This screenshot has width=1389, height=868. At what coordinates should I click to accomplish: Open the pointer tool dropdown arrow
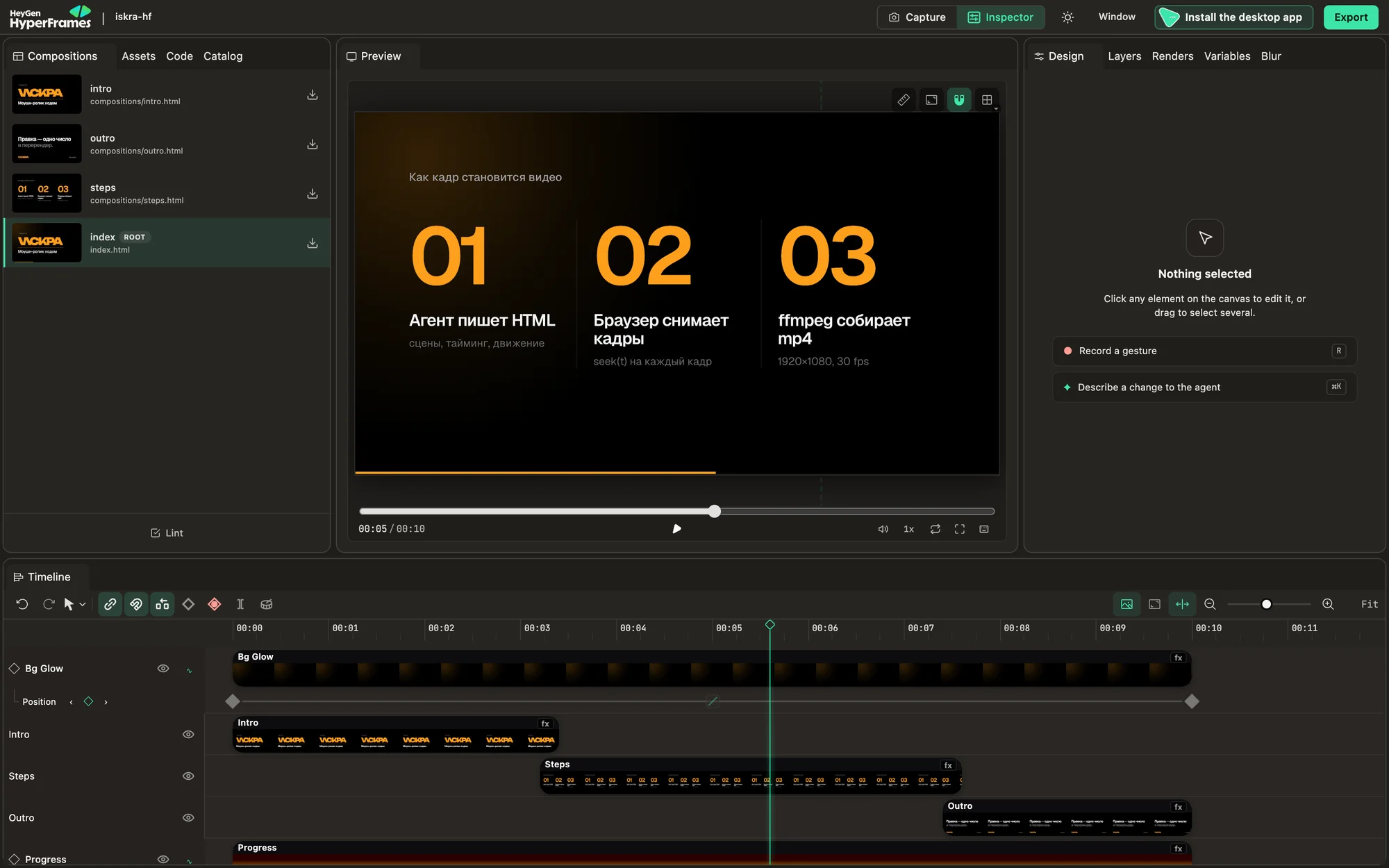83,604
